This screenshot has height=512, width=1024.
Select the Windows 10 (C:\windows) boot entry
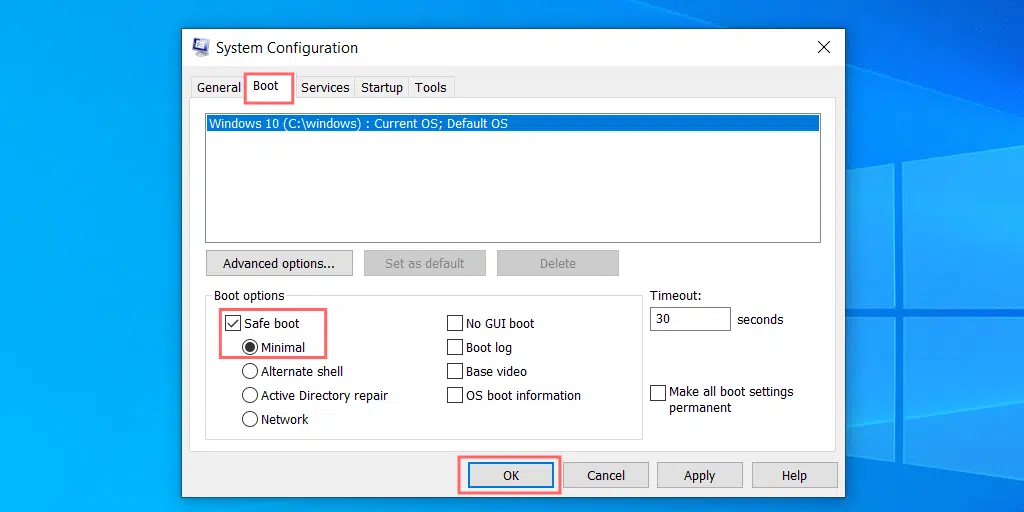coord(513,123)
